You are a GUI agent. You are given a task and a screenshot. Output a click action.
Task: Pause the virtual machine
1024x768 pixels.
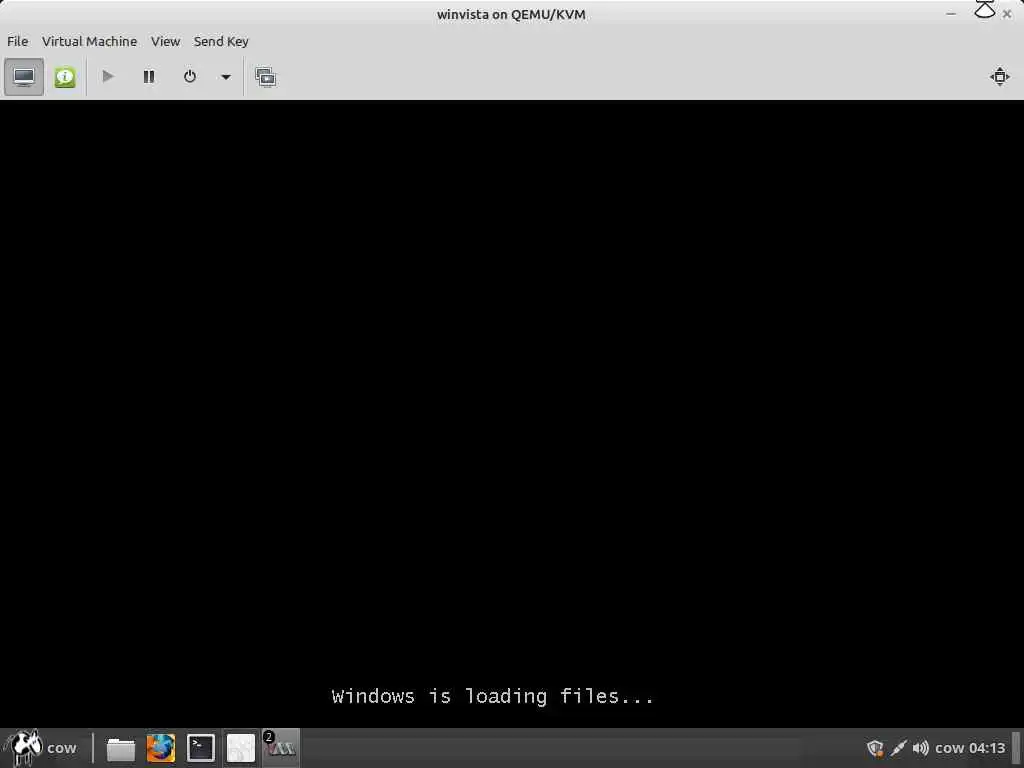149,77
